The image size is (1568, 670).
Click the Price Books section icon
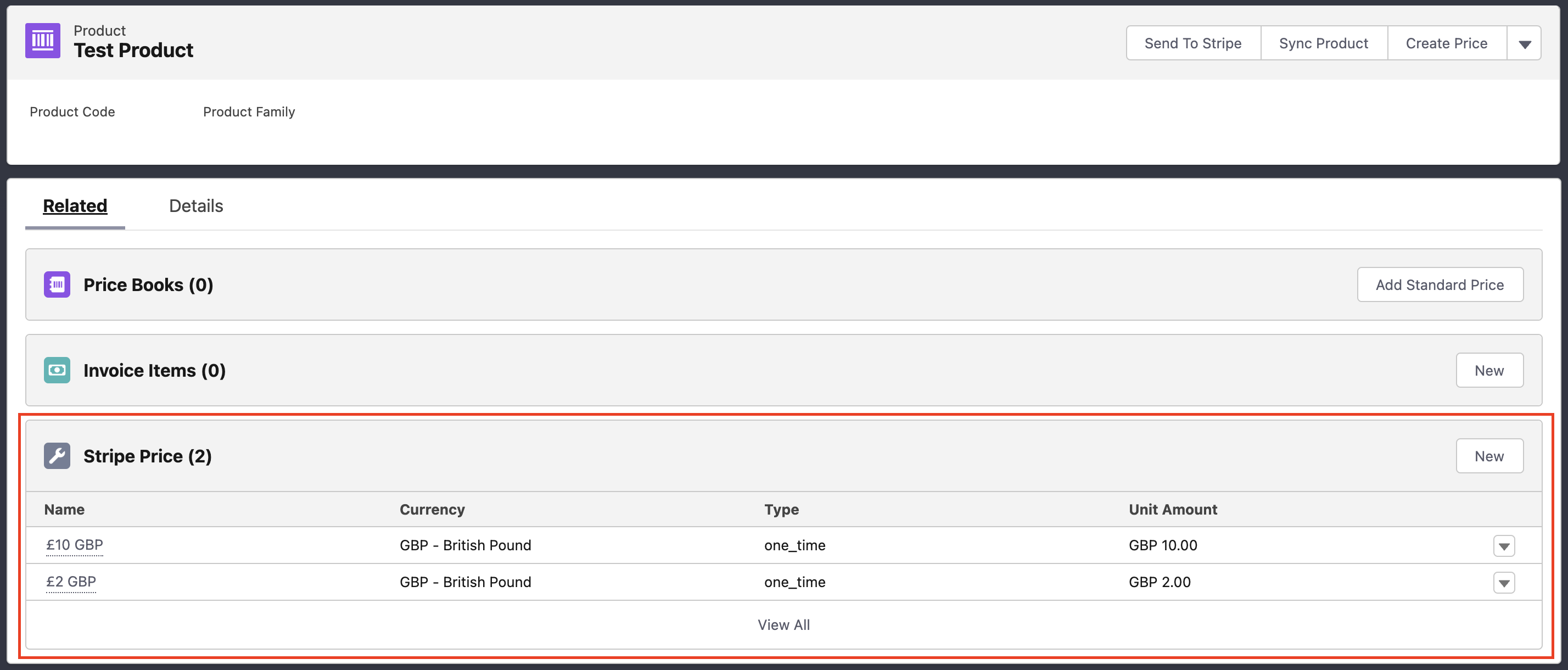57,284
